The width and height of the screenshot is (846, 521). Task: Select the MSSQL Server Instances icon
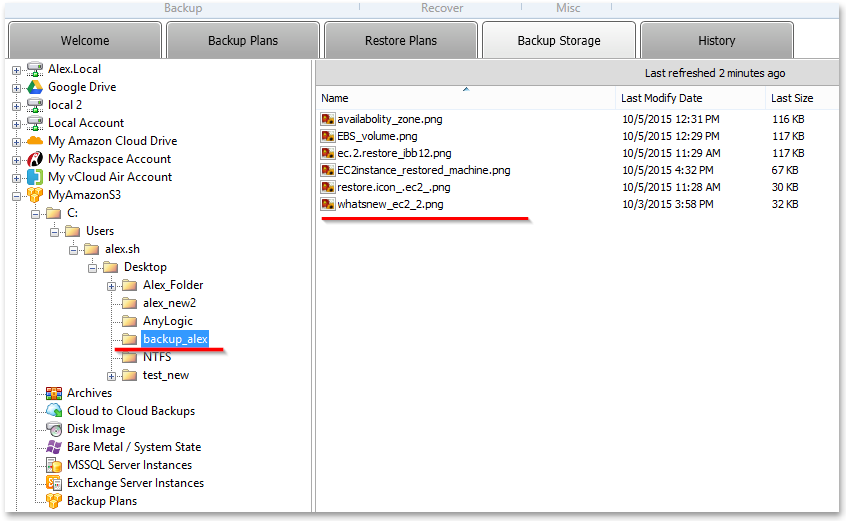(54, 465)
